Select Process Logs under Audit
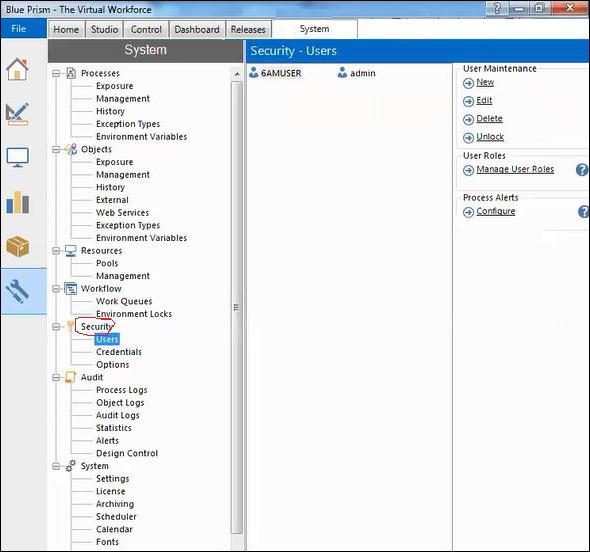The width and height of the screenshot is (590, 552). tap(122, 390)
